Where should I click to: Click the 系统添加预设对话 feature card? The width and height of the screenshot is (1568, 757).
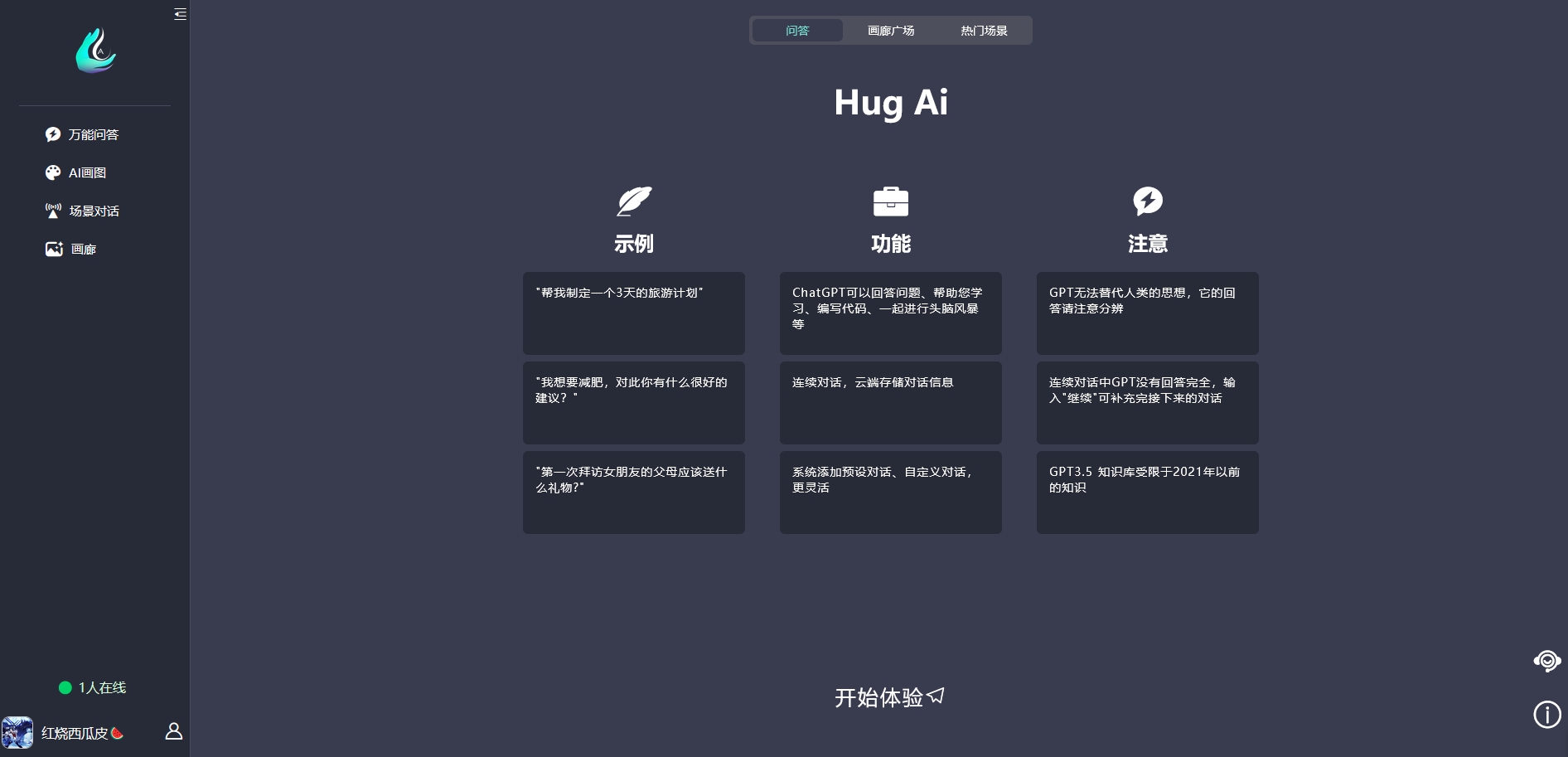click(891, 493)
